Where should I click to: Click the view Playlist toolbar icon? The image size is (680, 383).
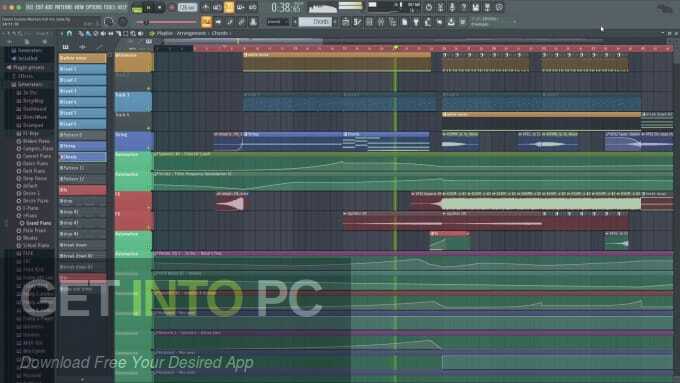[x=346, y=22]
